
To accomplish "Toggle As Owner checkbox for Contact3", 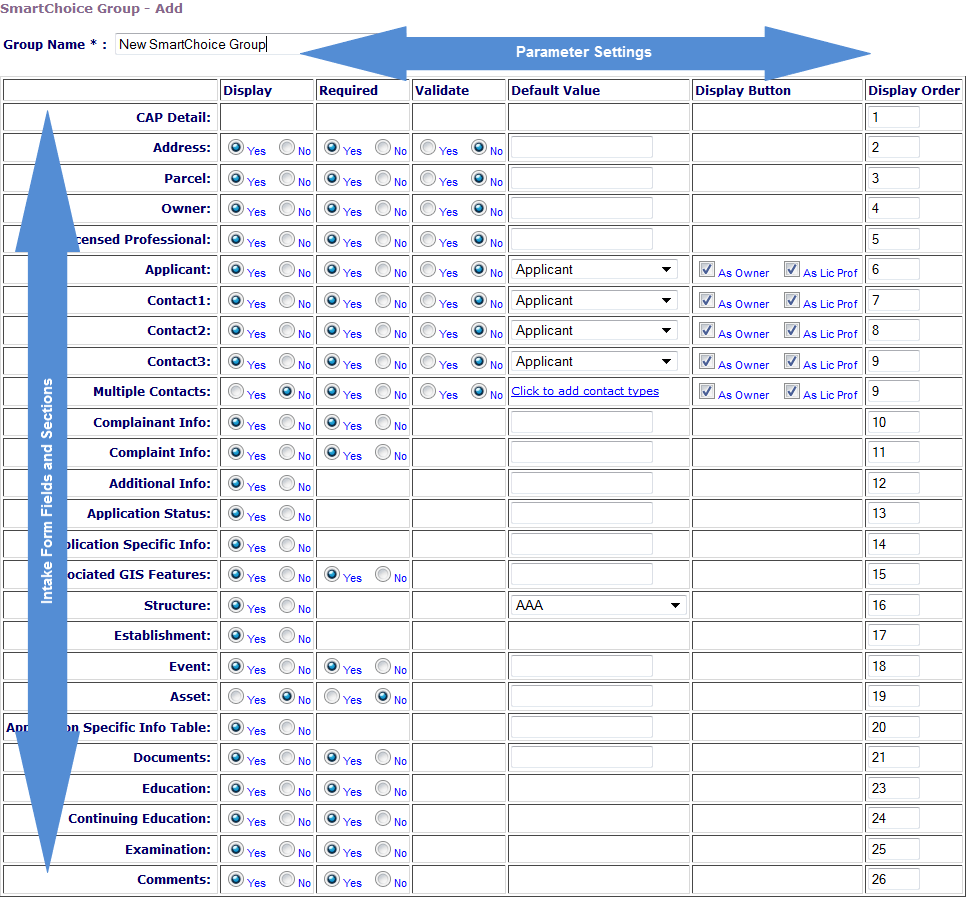I will pos(707,361).
